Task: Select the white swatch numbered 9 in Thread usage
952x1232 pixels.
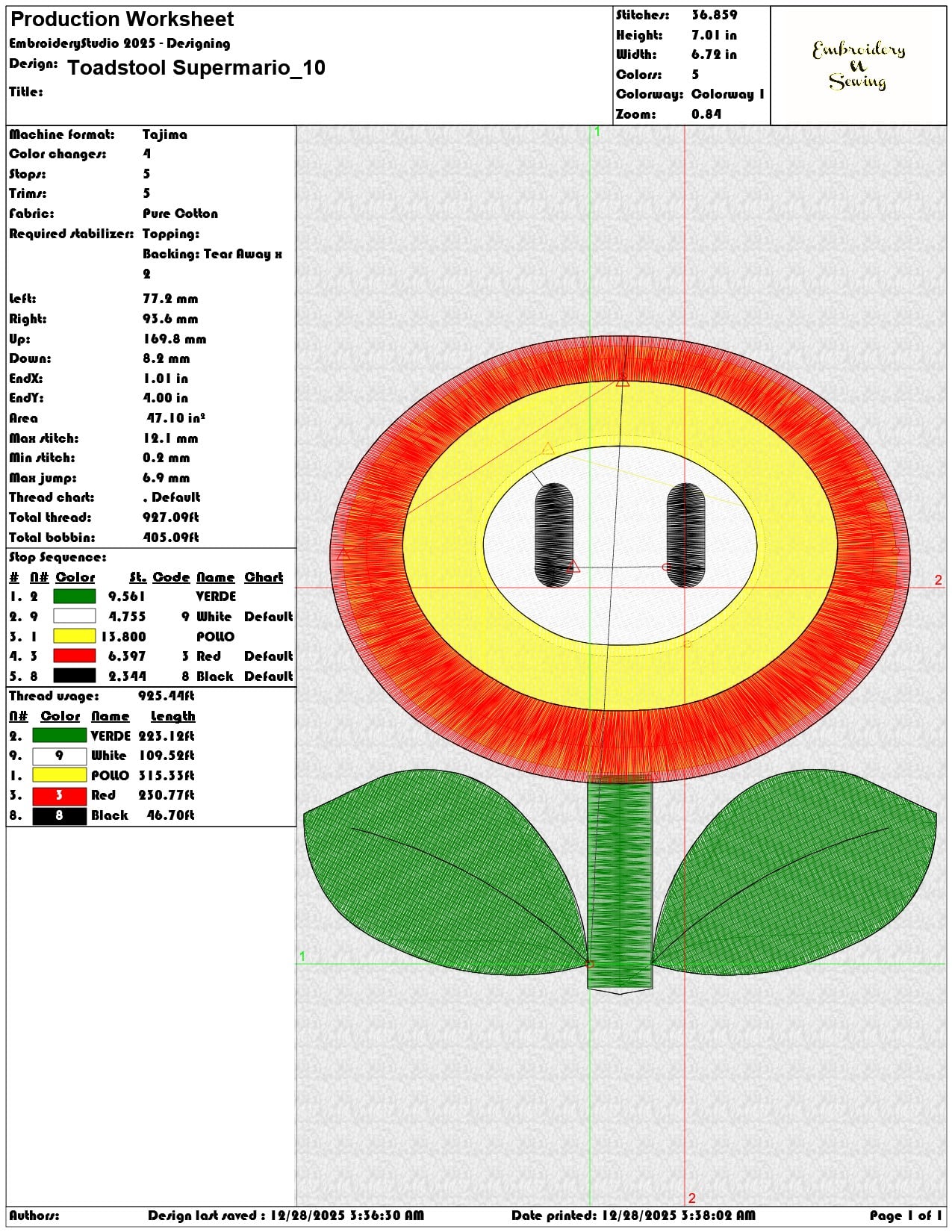Action: (59, 756)
